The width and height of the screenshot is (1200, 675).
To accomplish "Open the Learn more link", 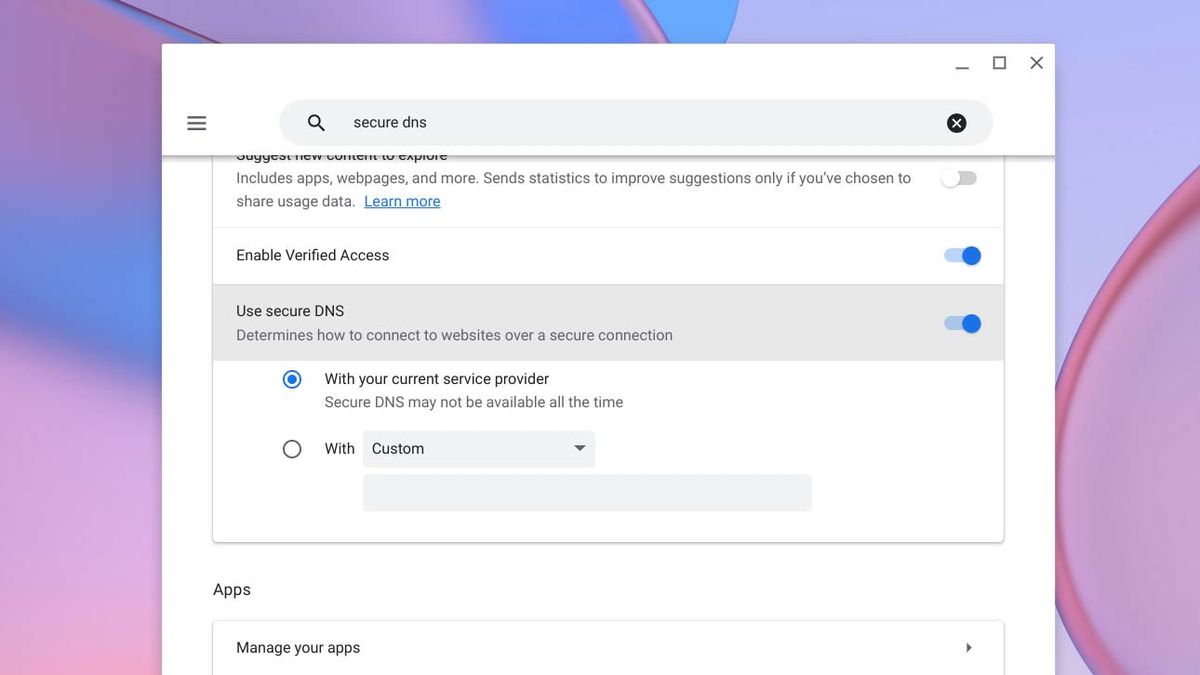I will click(402, 201).
